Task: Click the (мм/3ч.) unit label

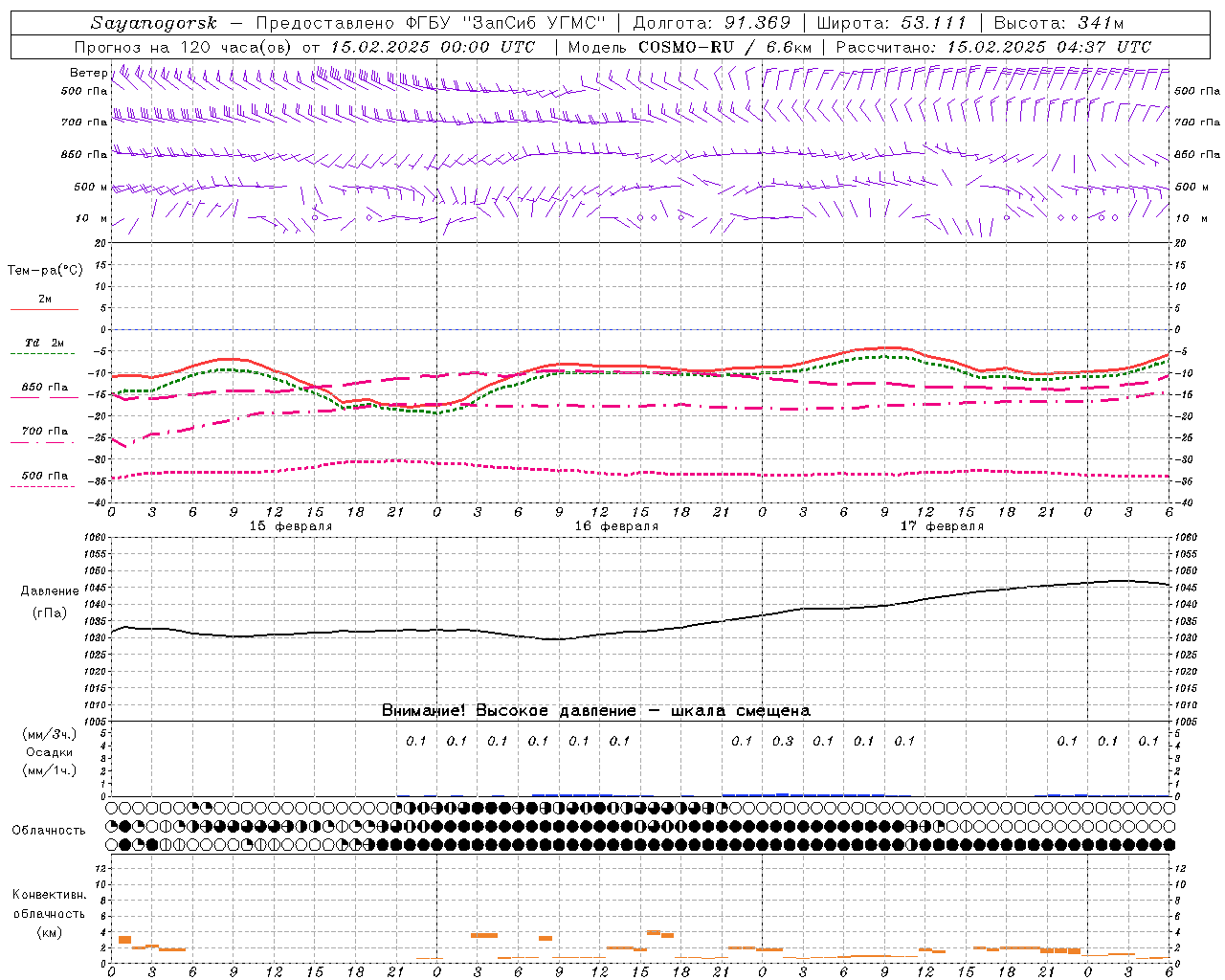Action: point(50,734)
